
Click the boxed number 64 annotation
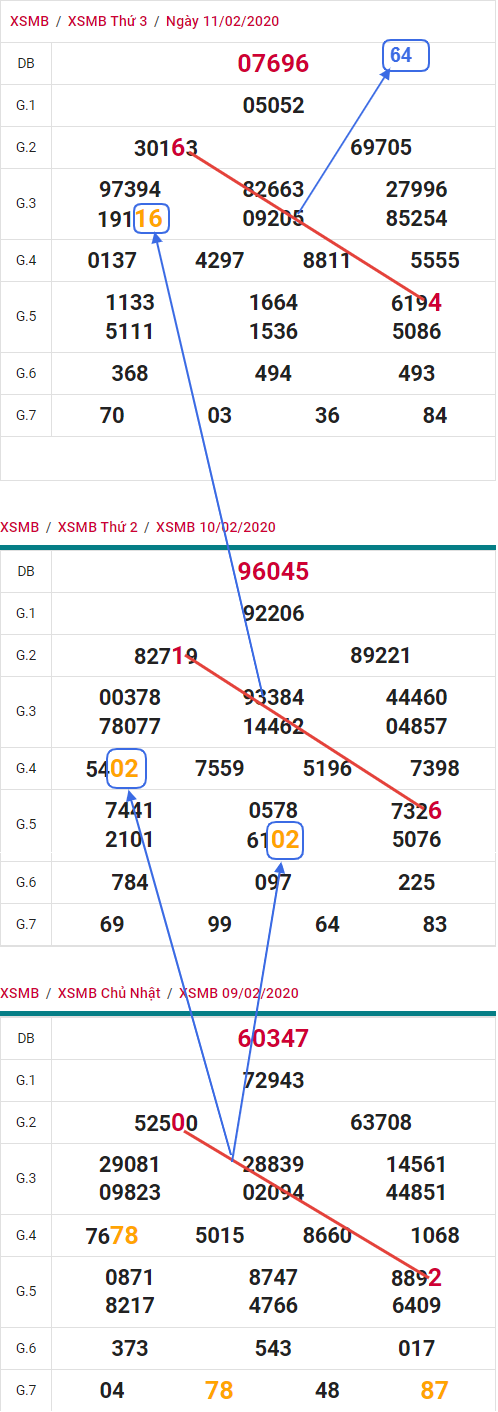406,55
